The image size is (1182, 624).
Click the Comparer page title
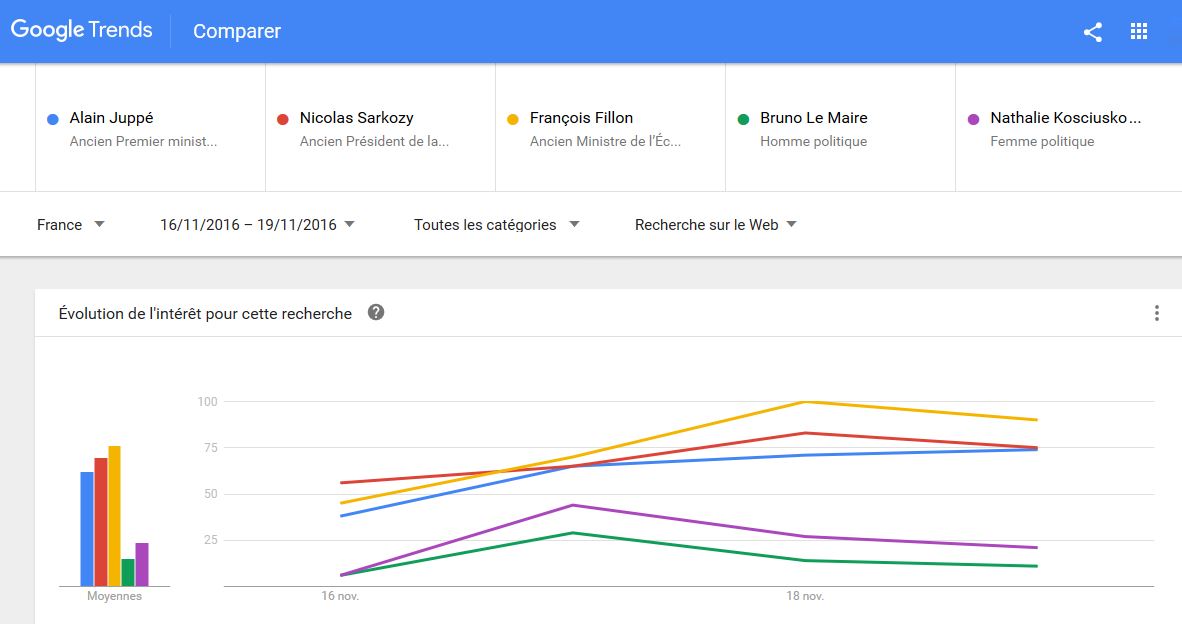point(237,31)
